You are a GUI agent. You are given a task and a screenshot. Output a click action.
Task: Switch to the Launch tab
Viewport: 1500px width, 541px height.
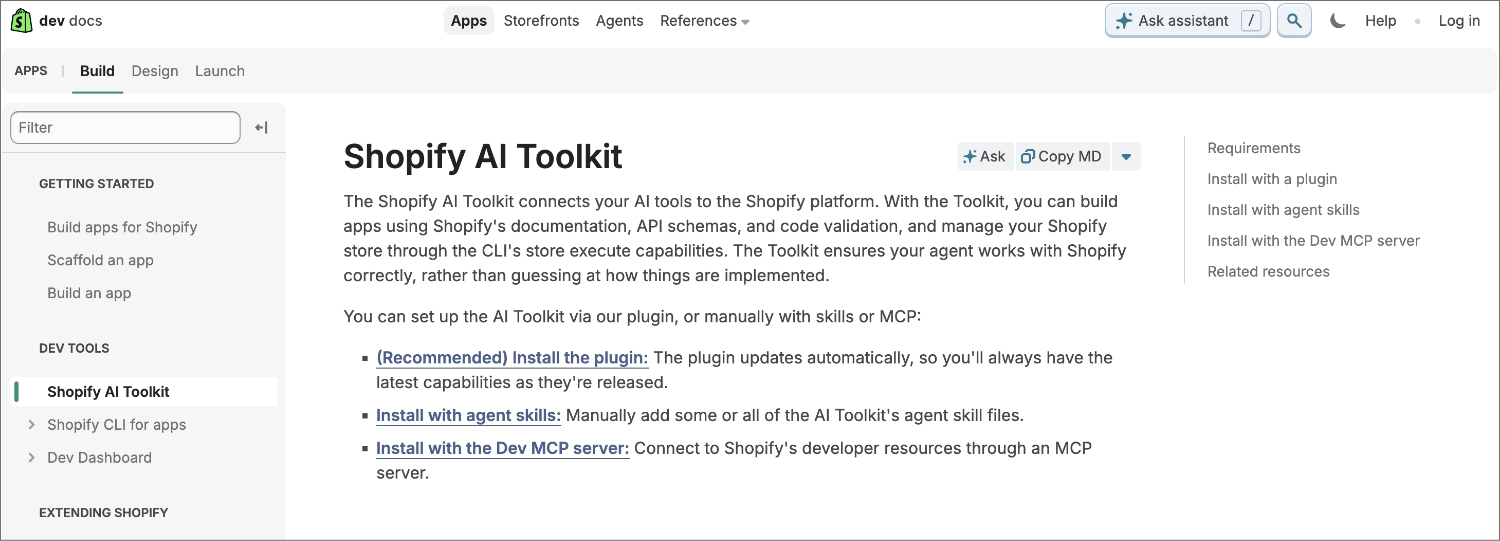tap(220, 71)
